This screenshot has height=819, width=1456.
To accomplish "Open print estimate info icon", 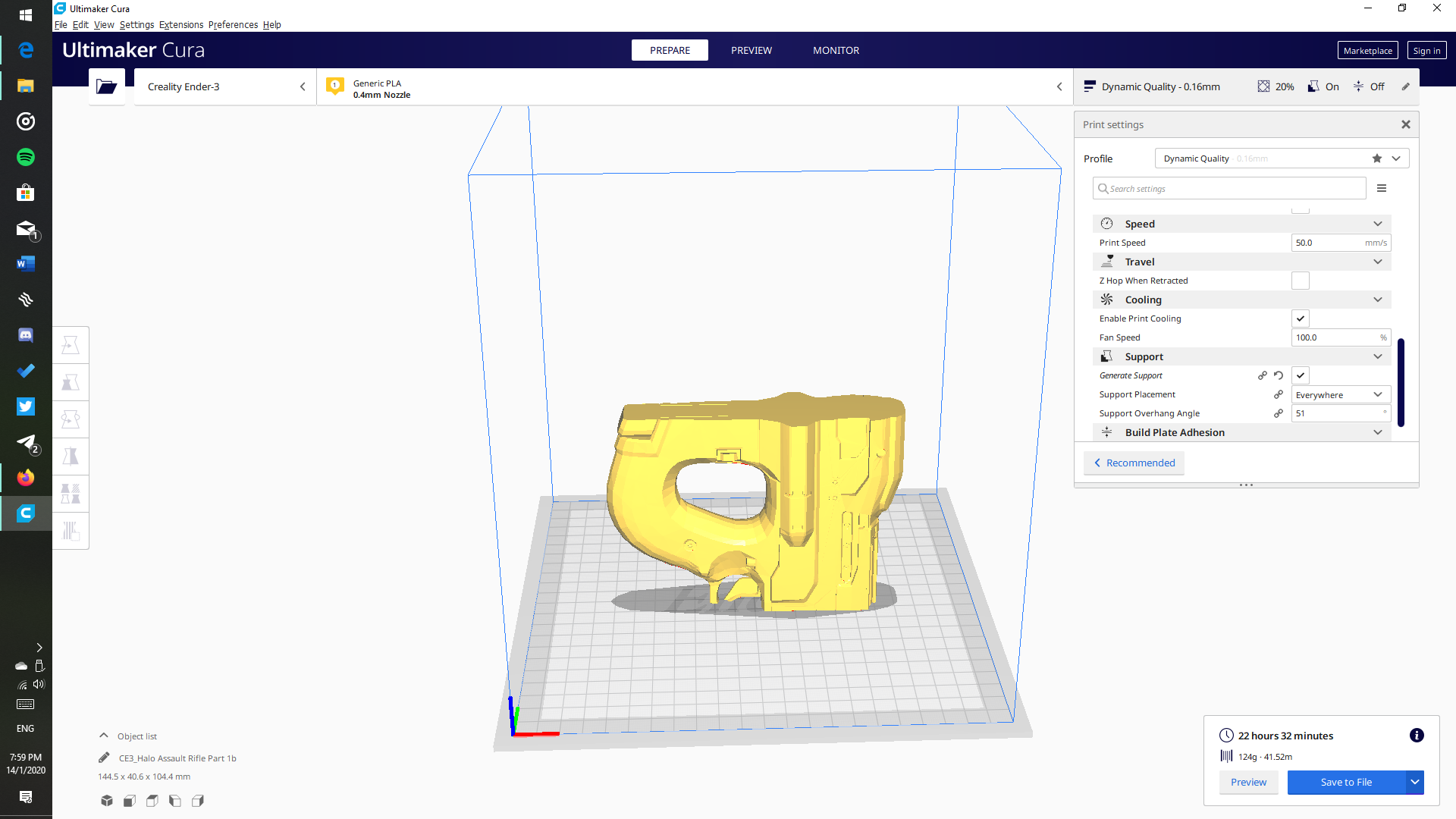I will (x=1417, y=736).
